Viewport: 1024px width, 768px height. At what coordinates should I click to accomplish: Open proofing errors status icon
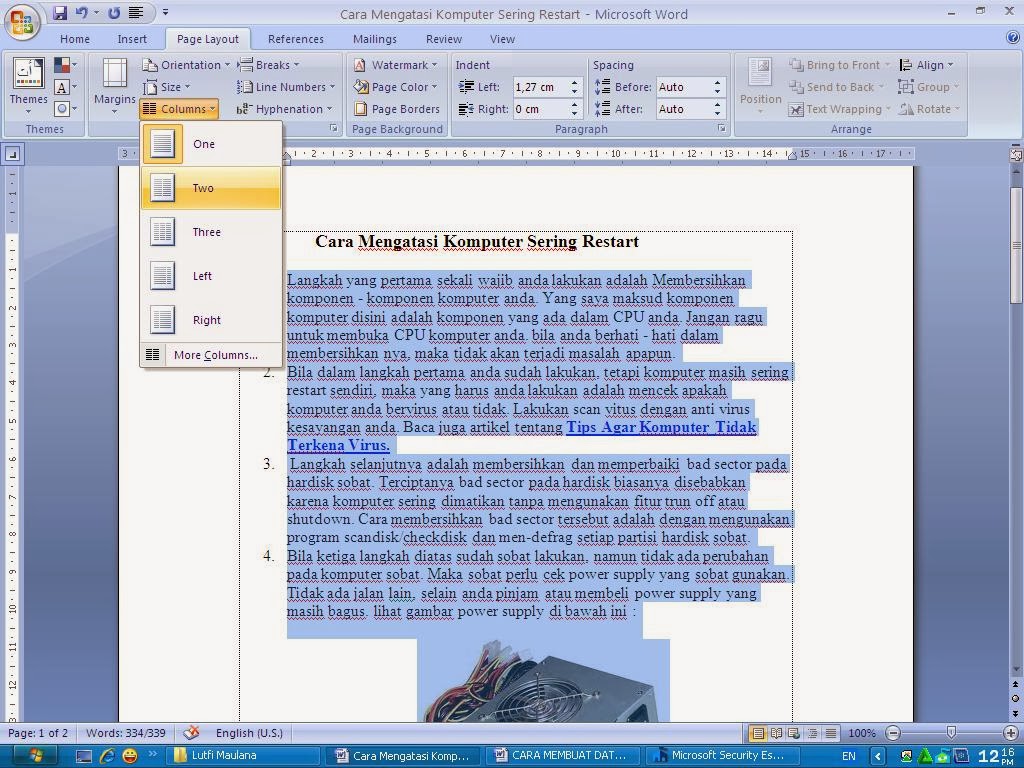point(191,732)
